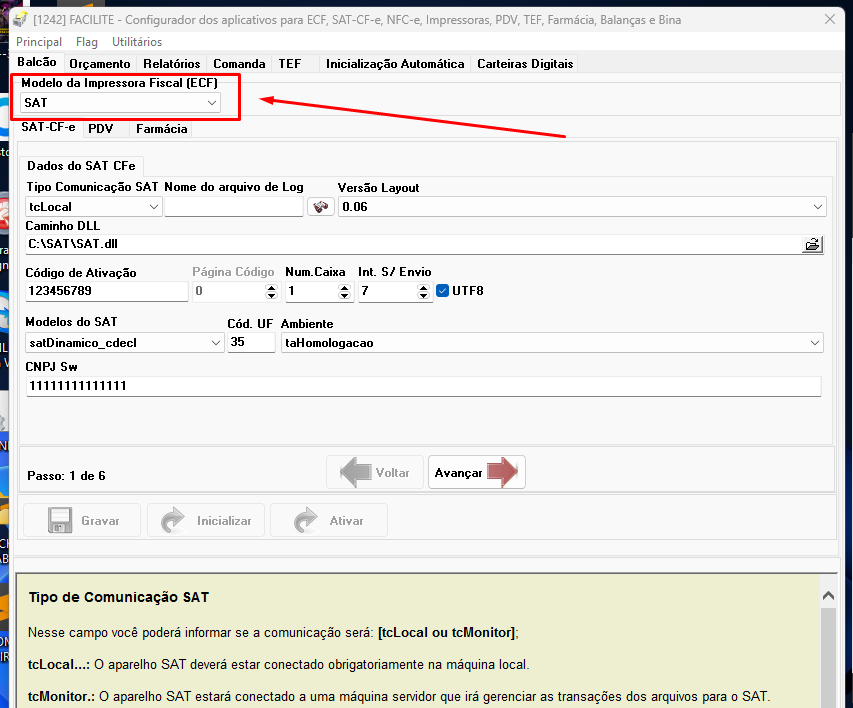
Task: Click the Avançar red arrow button
Action: click(477, 473)
